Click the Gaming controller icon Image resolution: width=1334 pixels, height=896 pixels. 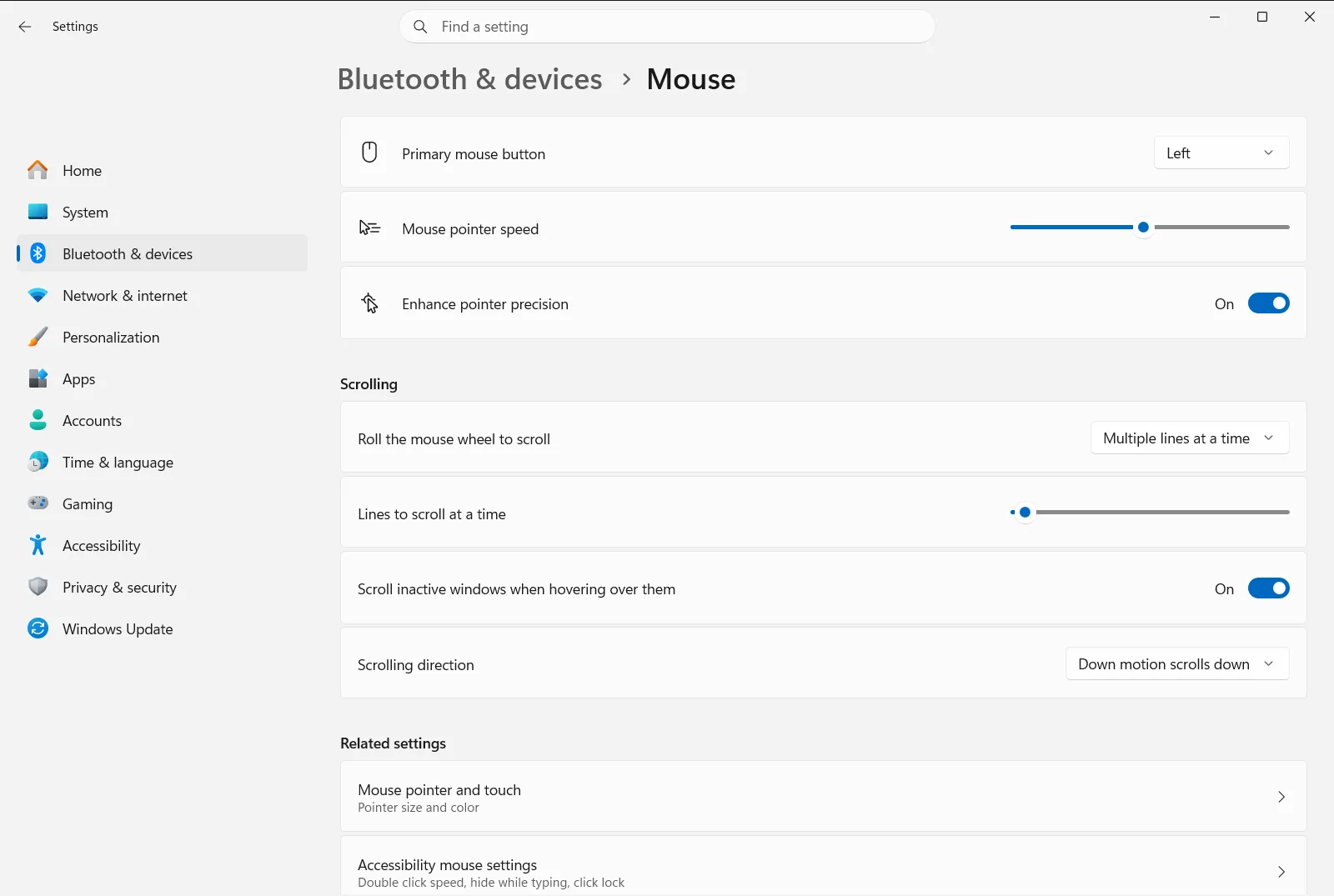click(38, 503)
